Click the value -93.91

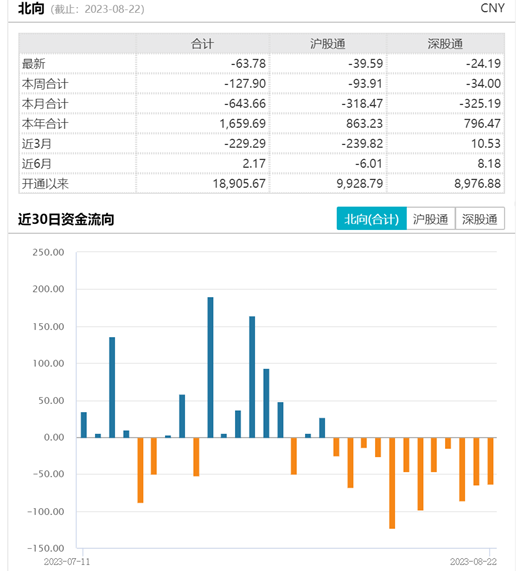pyautogui.click(x=365, y=84)
